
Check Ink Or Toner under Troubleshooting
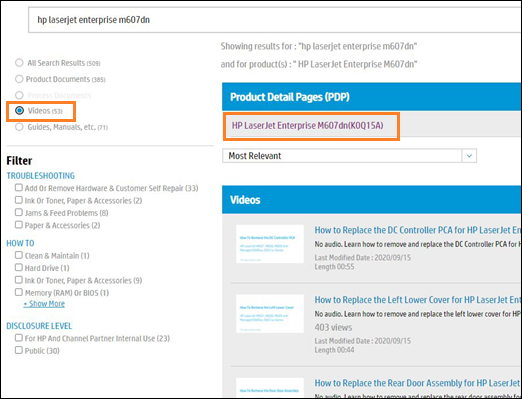tap(19, 200)
